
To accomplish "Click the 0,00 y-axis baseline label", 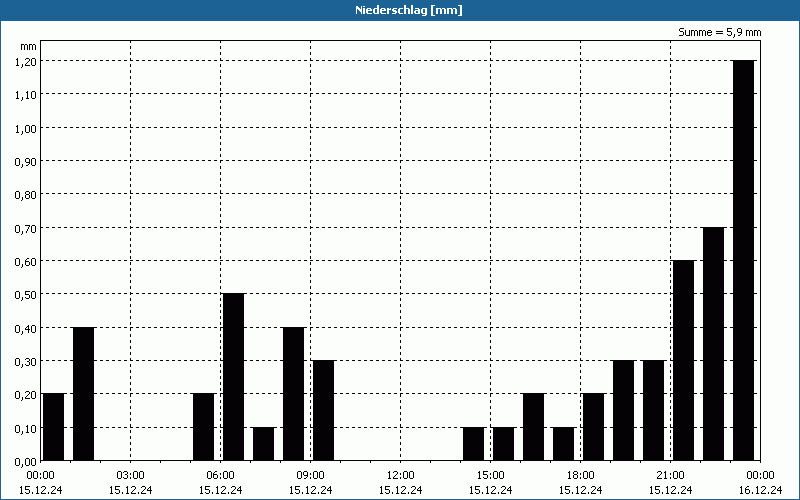I will point(25,461).
